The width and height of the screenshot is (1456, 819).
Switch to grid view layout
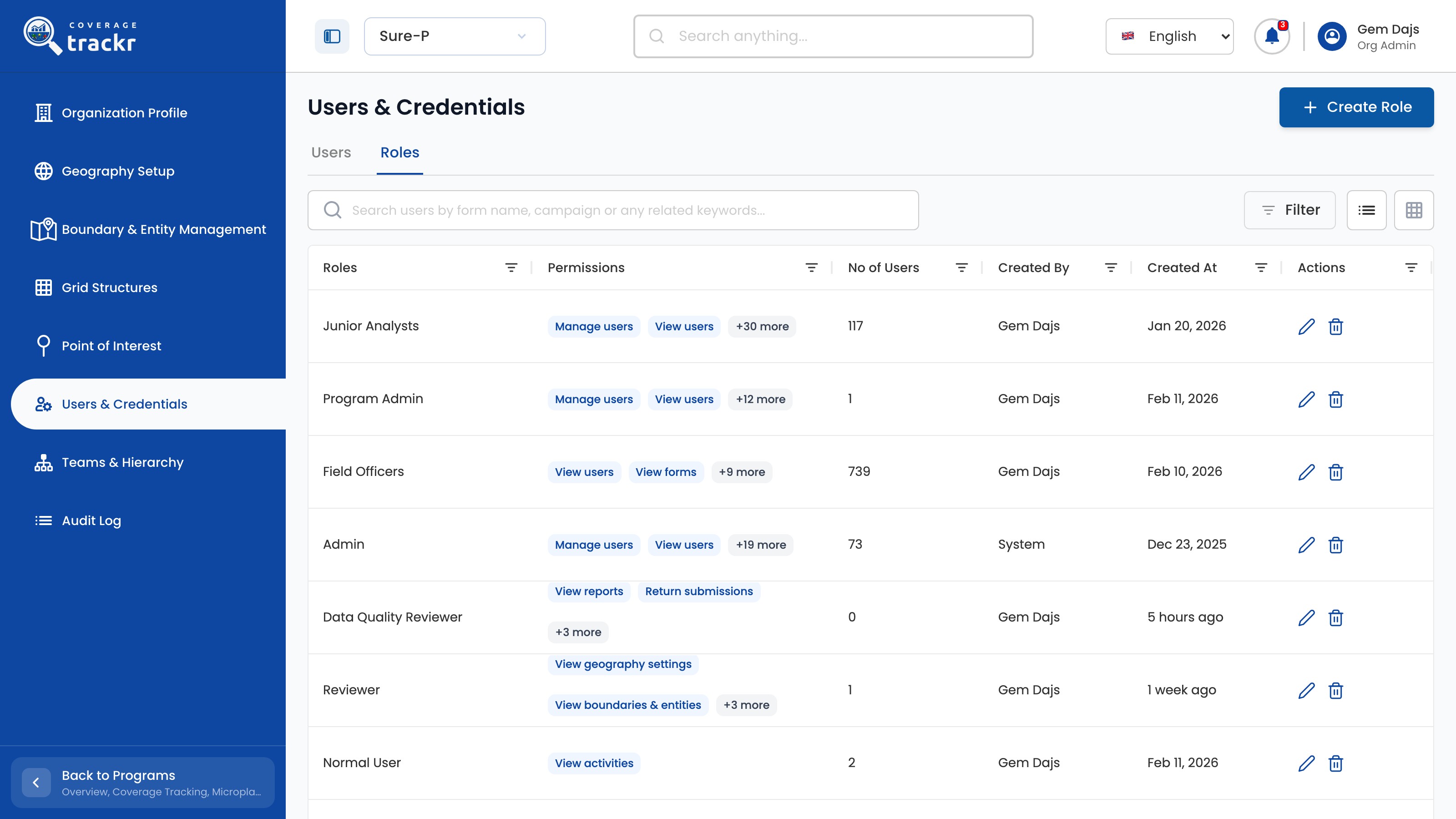tap(1414, 210)
